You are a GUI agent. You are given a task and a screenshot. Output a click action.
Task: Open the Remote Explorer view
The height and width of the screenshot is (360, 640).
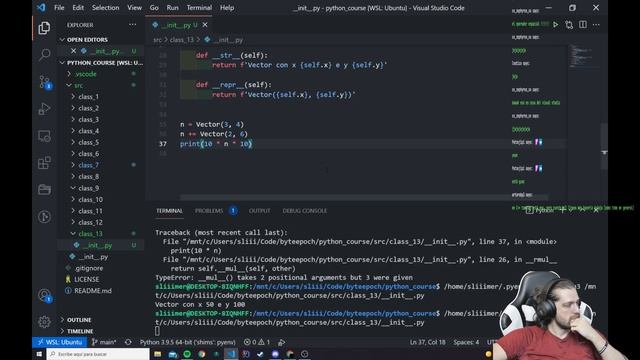click(x=44, y=136)
